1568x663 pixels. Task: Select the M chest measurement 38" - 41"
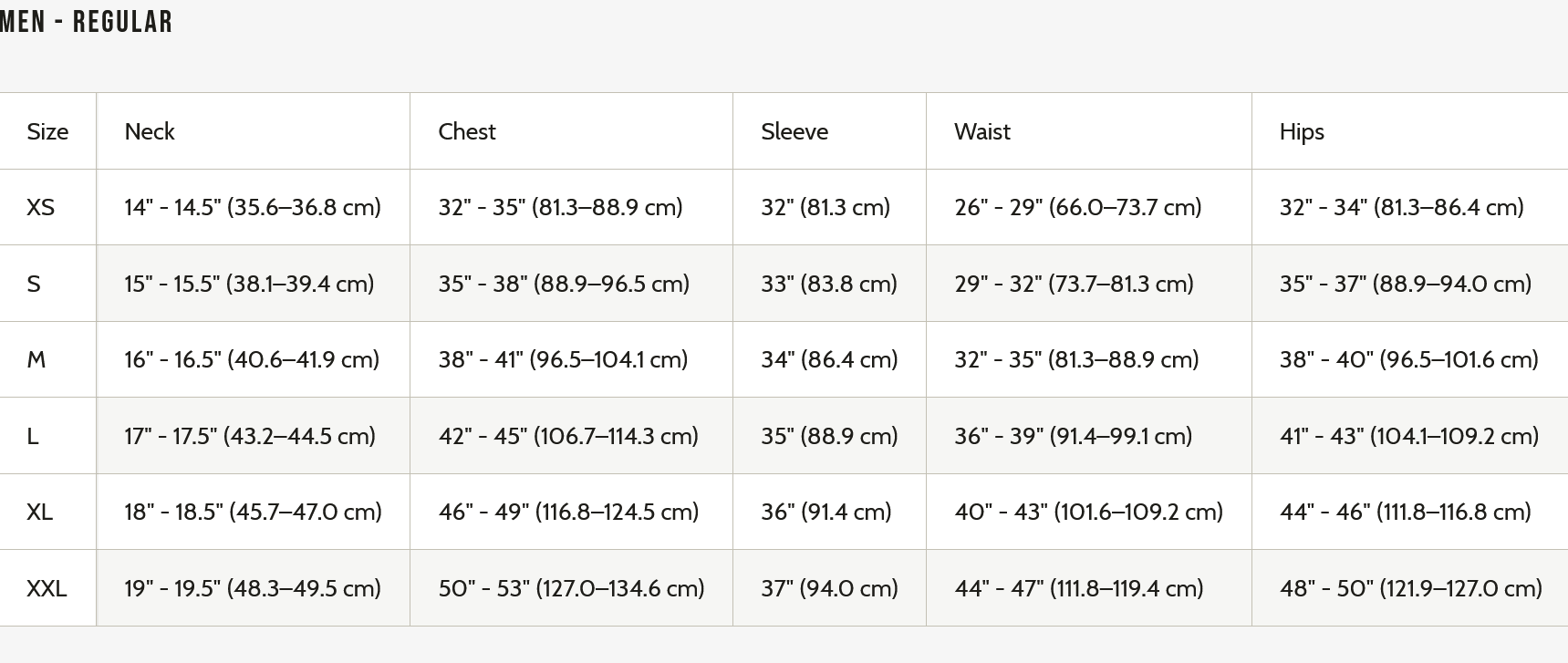[563, 359]
